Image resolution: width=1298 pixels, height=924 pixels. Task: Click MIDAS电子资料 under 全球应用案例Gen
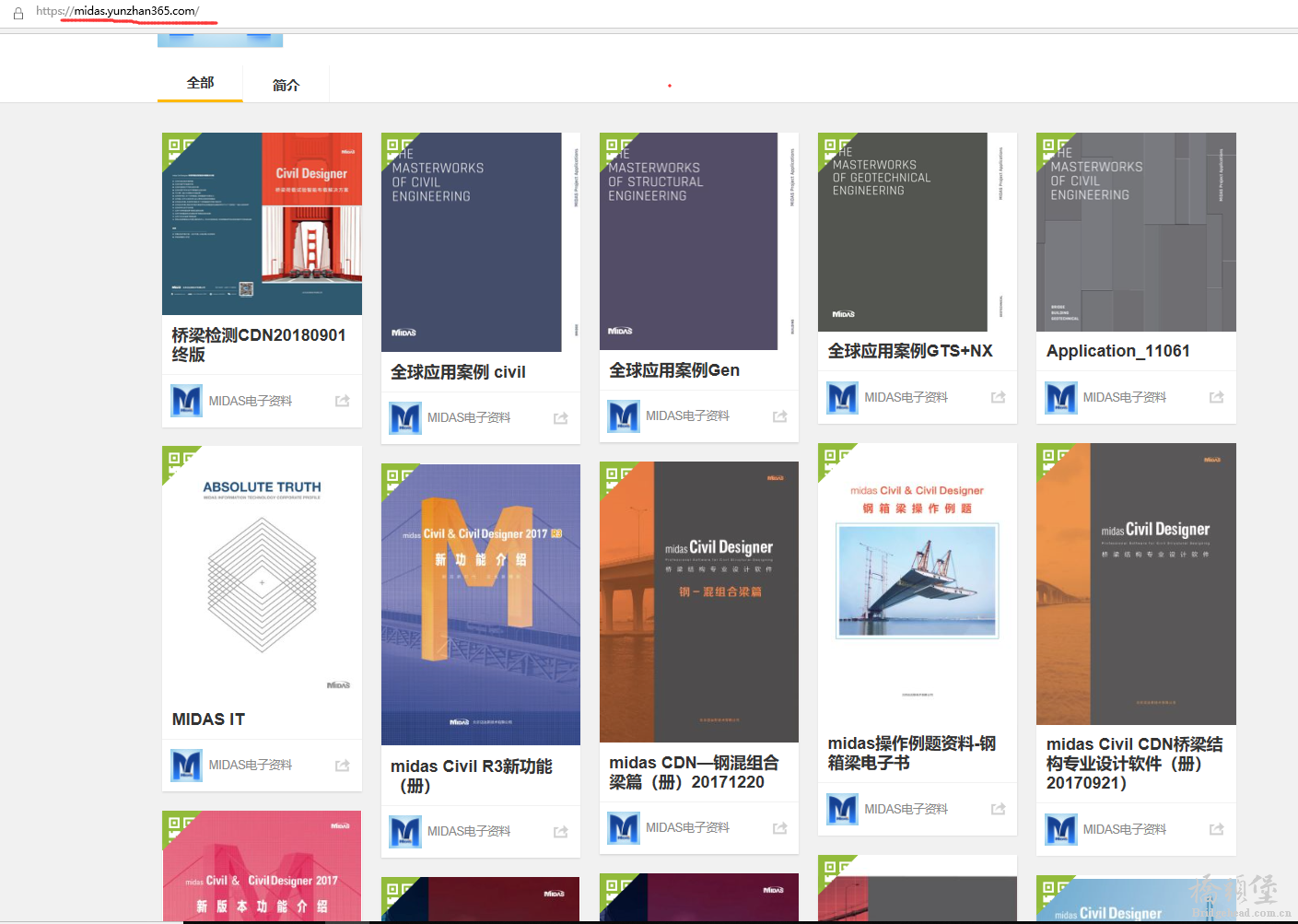point(687,416)
